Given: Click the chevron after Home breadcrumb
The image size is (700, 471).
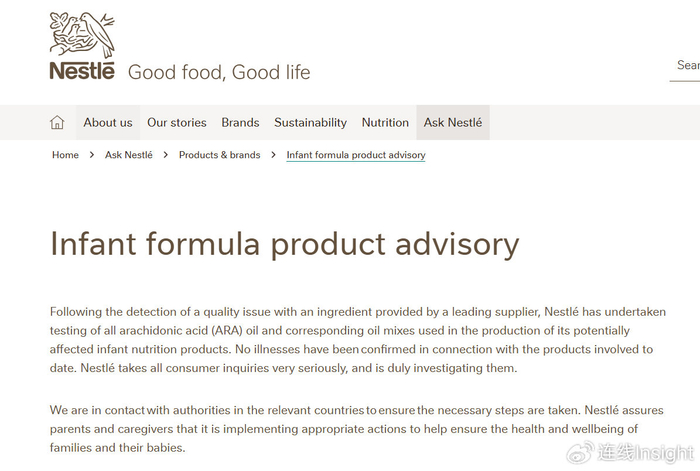Looking at the screenshot, I should coord(92,155).
